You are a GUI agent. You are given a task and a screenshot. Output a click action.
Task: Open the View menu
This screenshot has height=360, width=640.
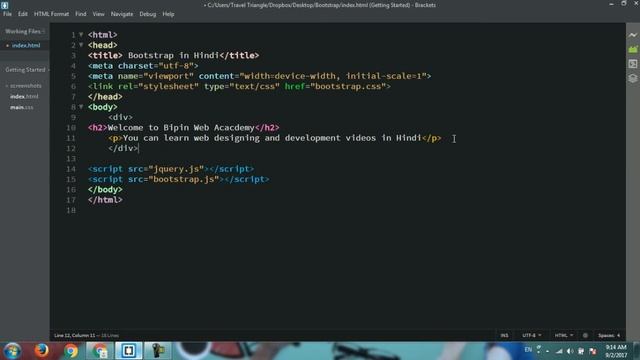[x=98, y=14]
